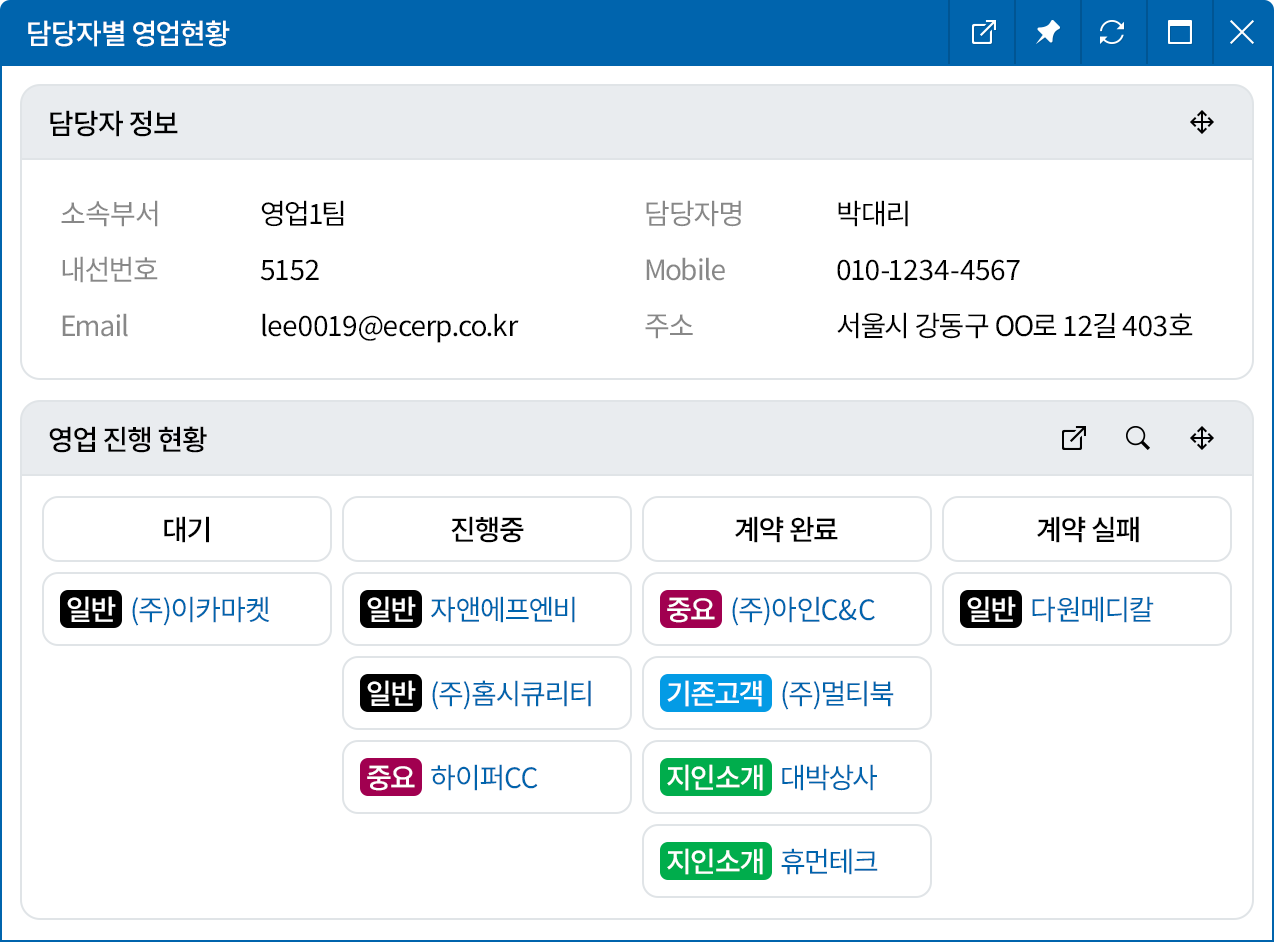Viewport: 1274px width, 942px height.
Task: Open window in new popup from title bar
Action: (x=983, y=33)
